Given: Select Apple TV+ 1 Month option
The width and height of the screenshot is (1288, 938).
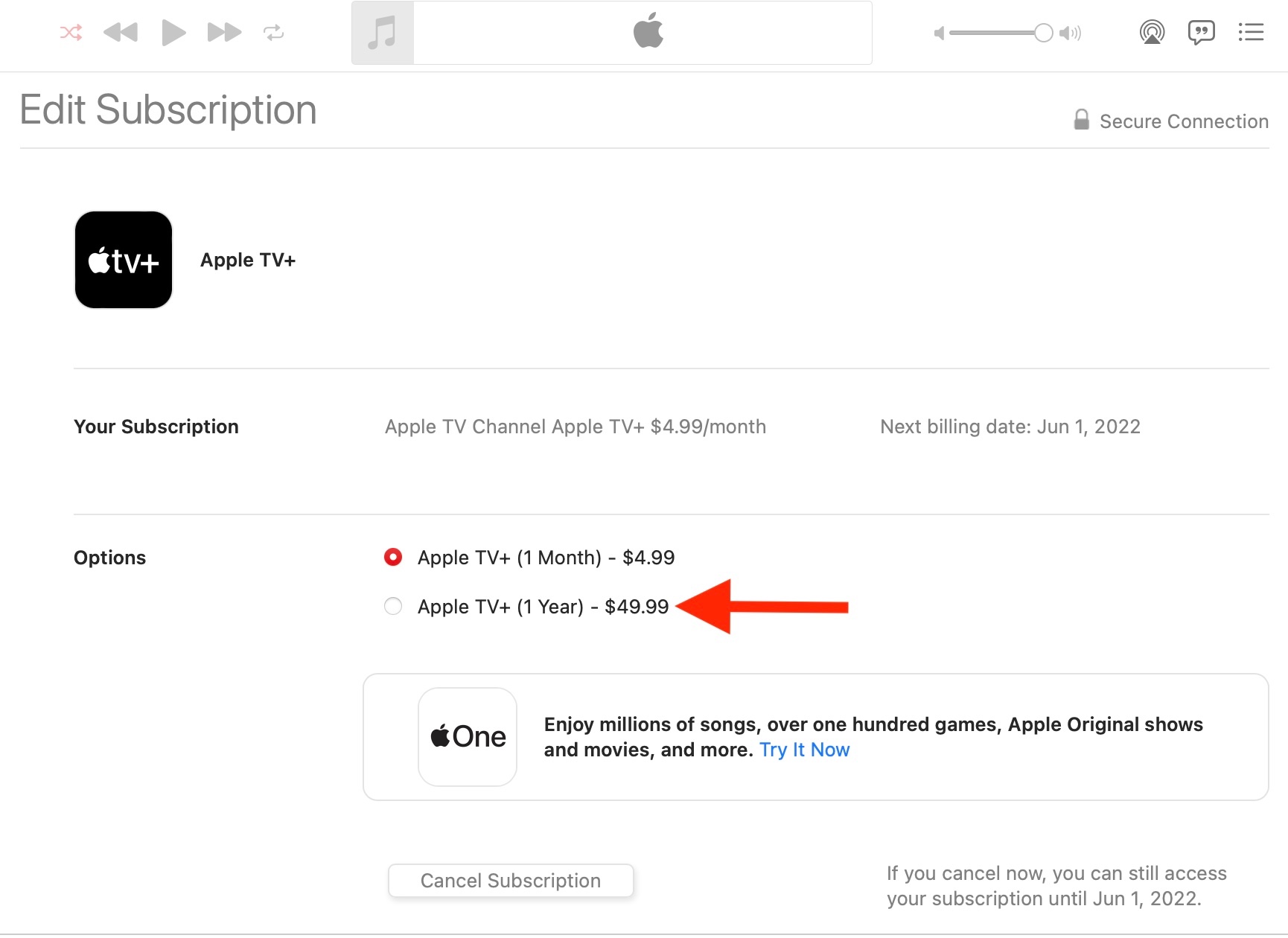Looking at the screenshot, I should (x=393, y=557).
